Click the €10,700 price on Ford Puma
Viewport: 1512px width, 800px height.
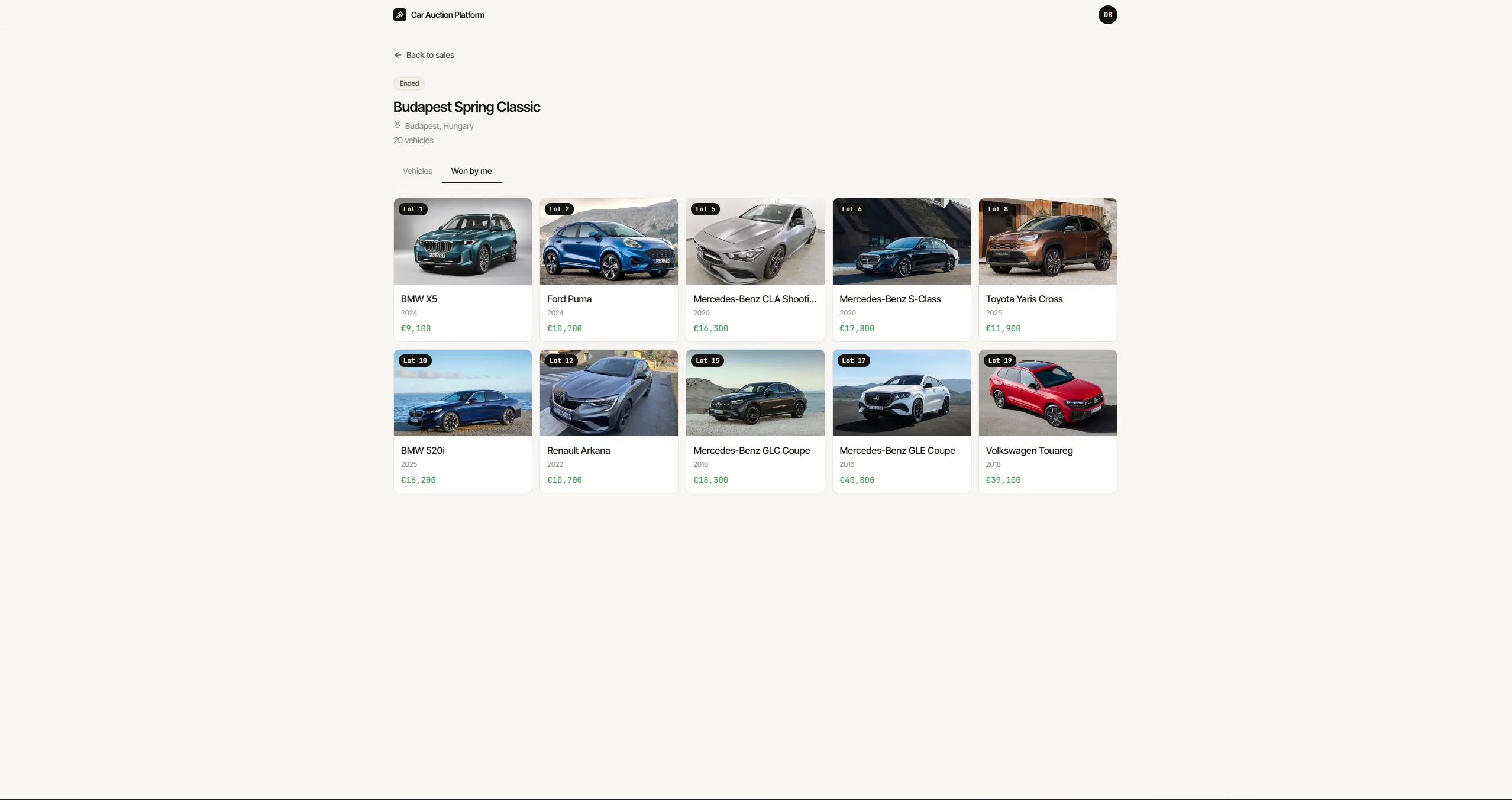coord(564,328)
